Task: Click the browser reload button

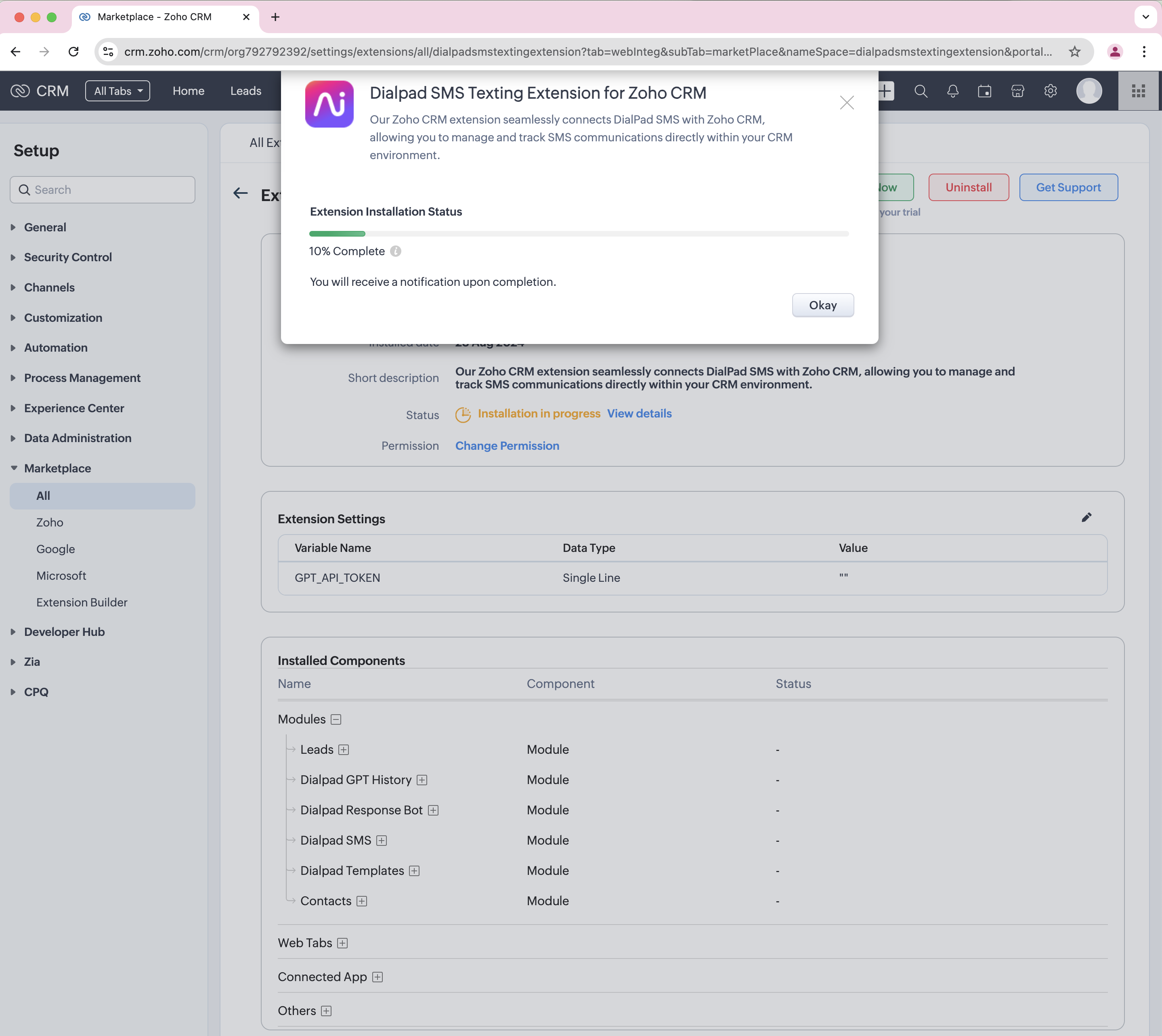Action: [73, 52]
